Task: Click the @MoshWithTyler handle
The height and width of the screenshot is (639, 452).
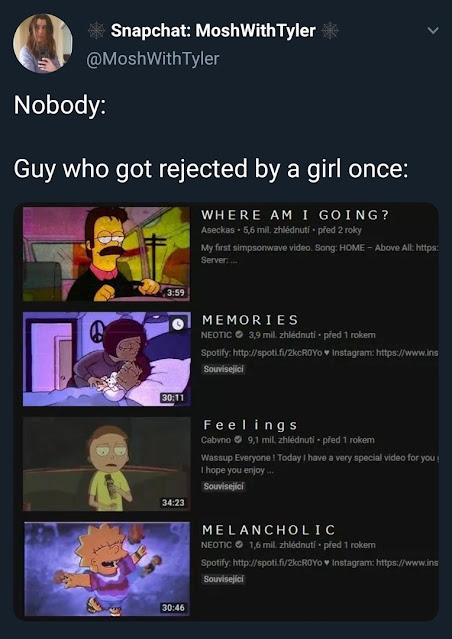Action: tap(152, 59)
